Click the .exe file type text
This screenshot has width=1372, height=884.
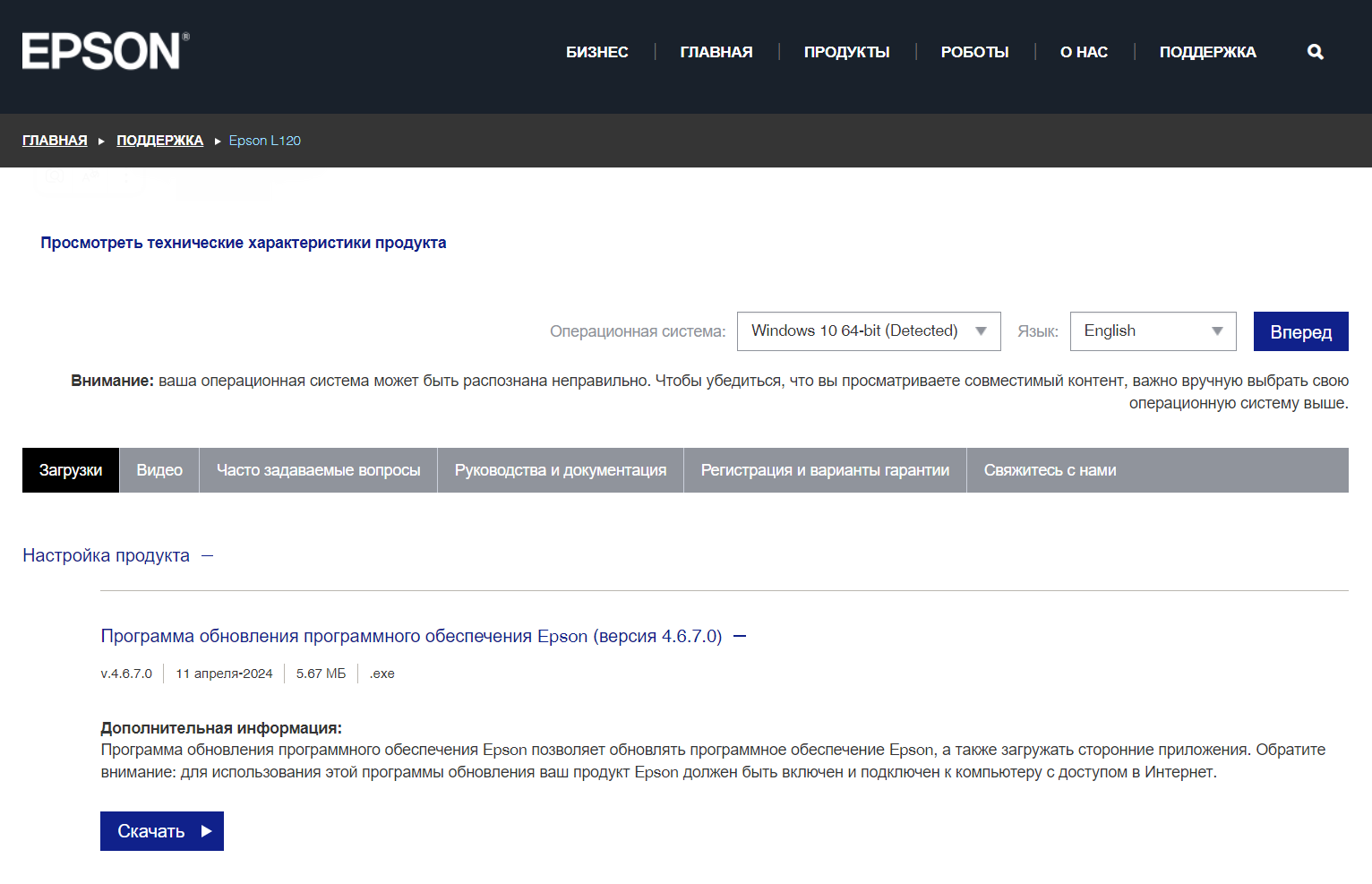click(x=382, y=674)
